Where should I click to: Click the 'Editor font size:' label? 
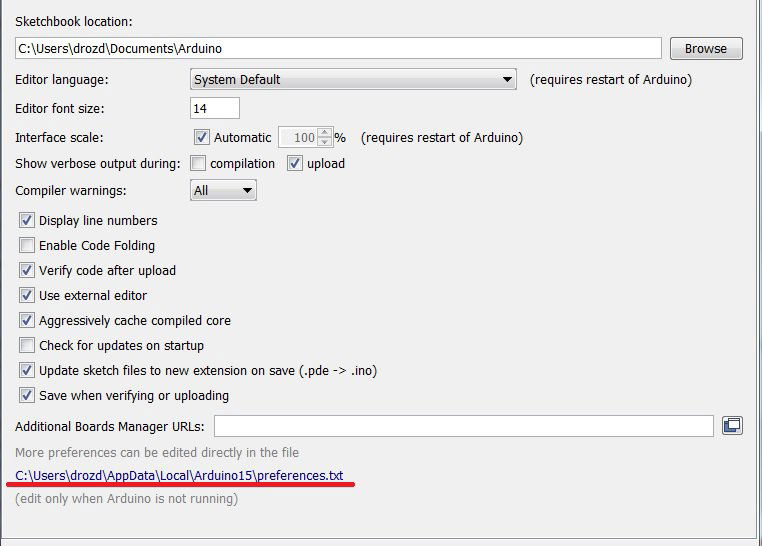coord(60,108)
